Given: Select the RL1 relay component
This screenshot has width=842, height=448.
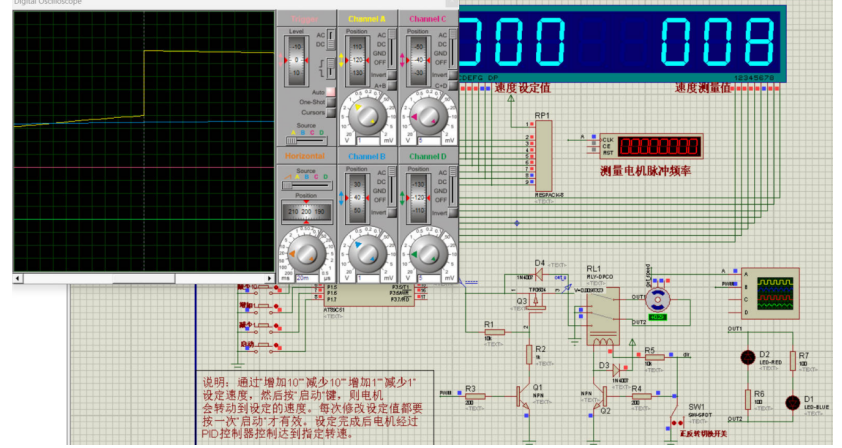Looking at the screenshot, I should (603, 317).
